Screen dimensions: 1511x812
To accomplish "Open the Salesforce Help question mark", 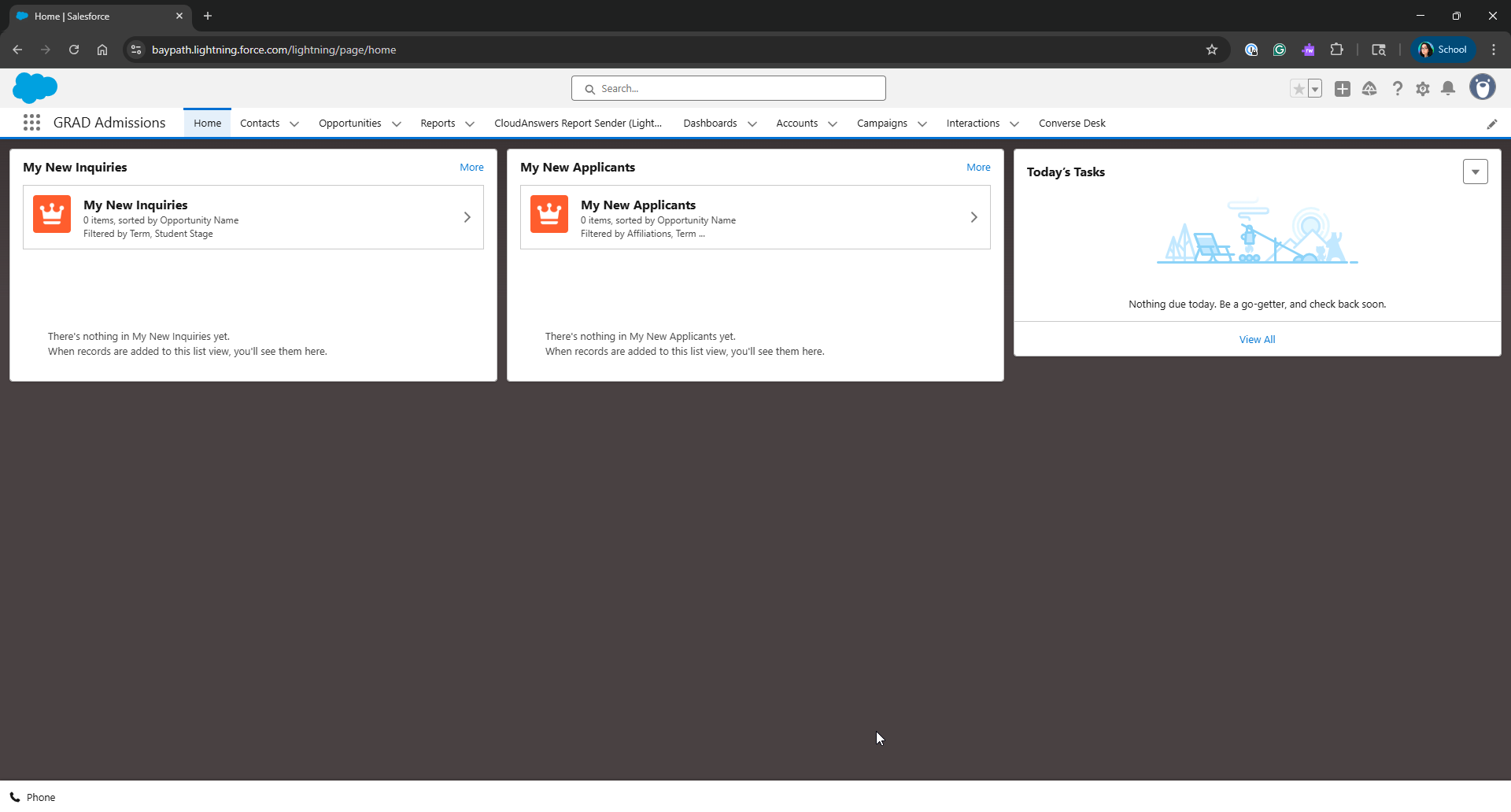I will (x=1397, y=89).
